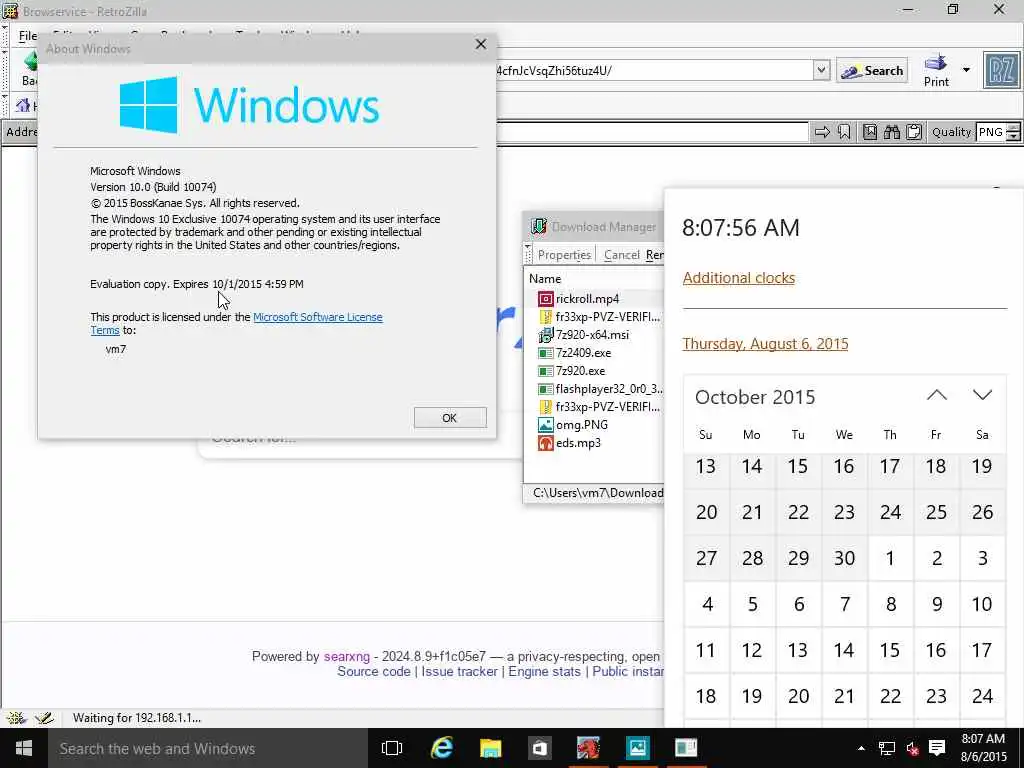The image size is (1024, 768).
Task: Click Search the web and Windows box
Action: pos(208,748)
